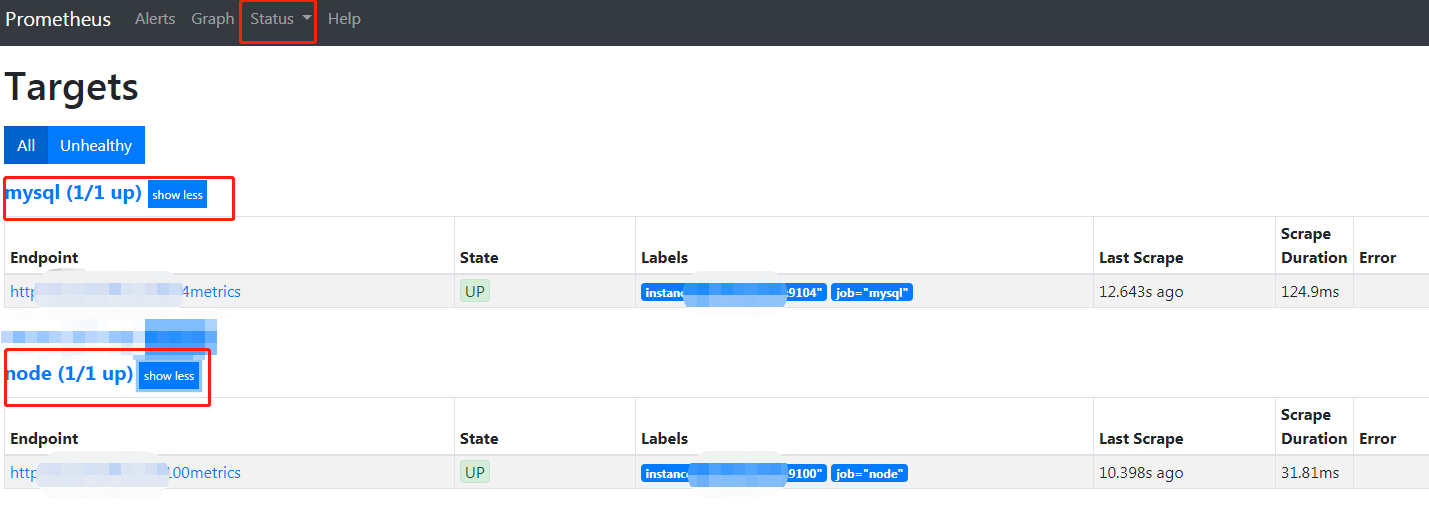Screen dimensions: 1429x521
Task: Open the mysql endpoint metrics URL
Action: point(125,292)
